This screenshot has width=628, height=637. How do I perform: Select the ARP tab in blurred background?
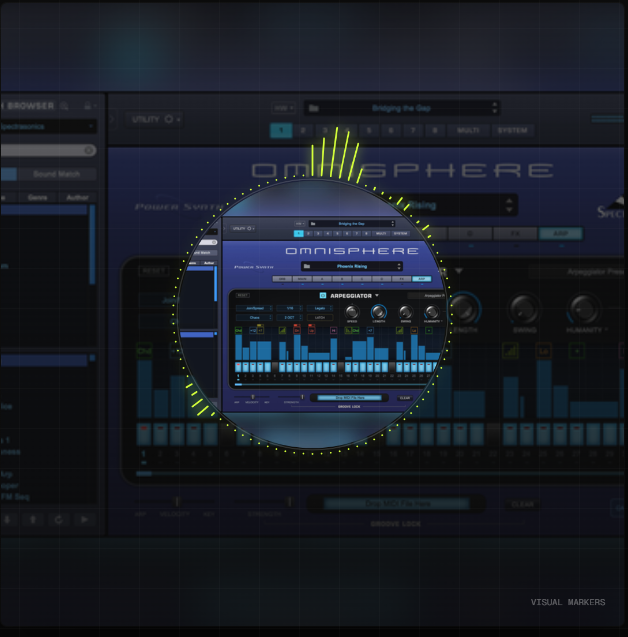(561, 234)
